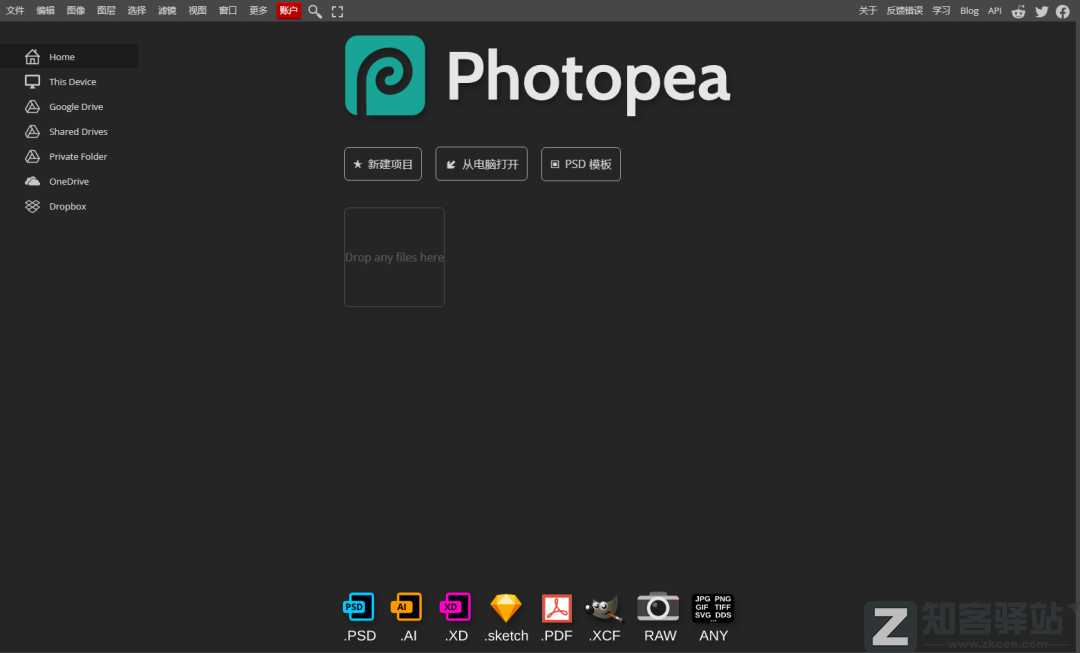Open the Facebook icon link

coord(1063,11)
